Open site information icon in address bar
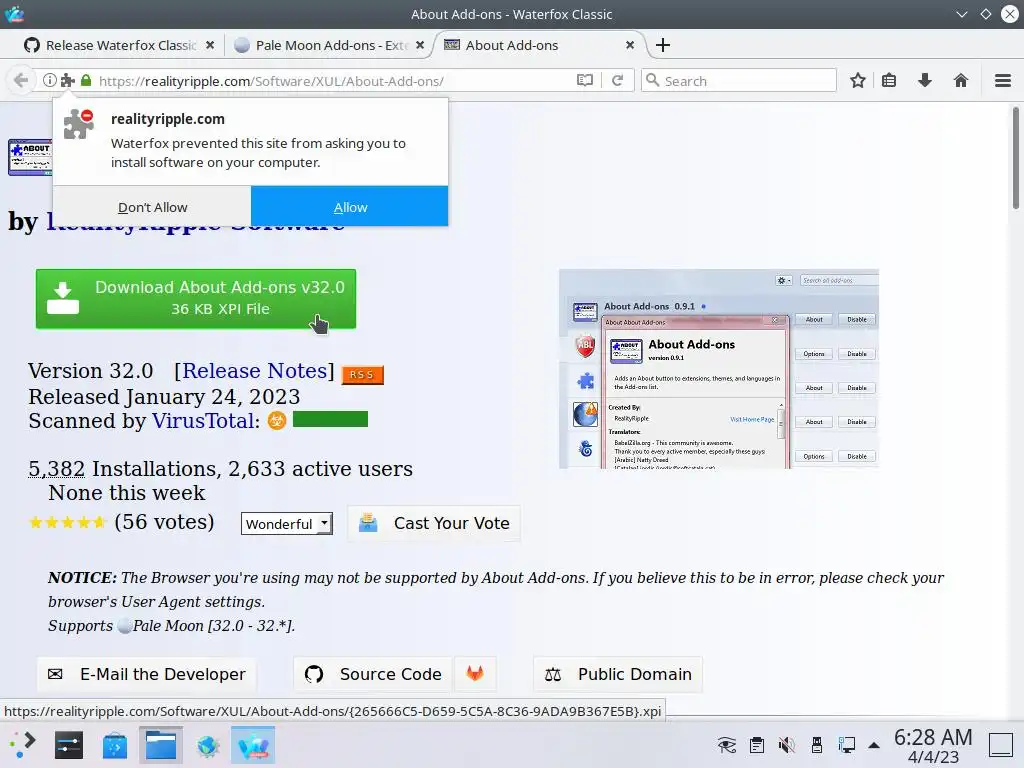This screenshot has height=768, width=1024. [x=50, y=80]
